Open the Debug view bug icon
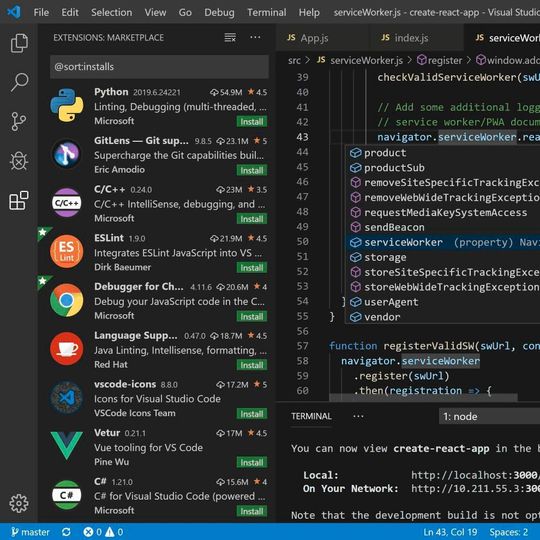Image resolution: width=540 pixels, height=540 pixels. (19, 161)
